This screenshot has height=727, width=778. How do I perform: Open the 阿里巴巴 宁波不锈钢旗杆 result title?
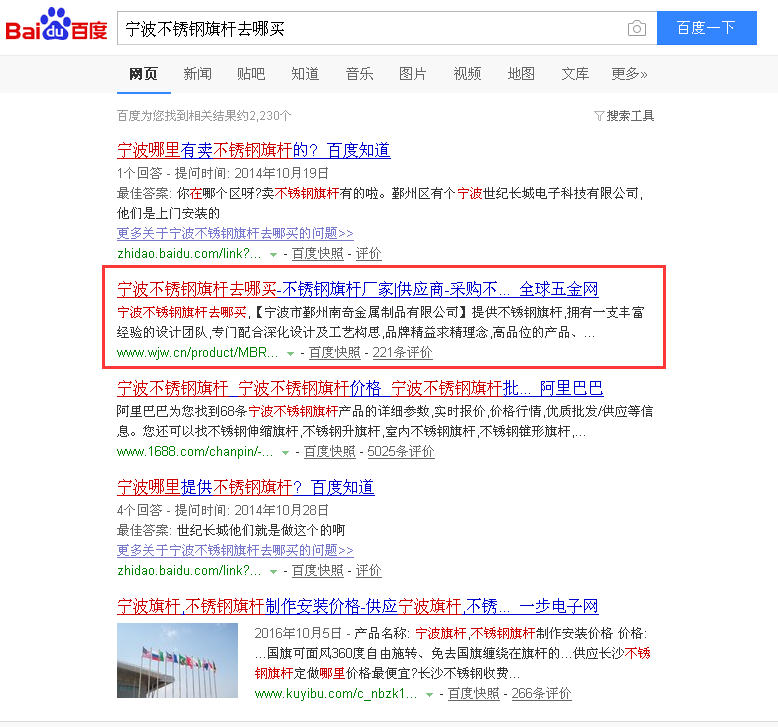pos(360,388)
